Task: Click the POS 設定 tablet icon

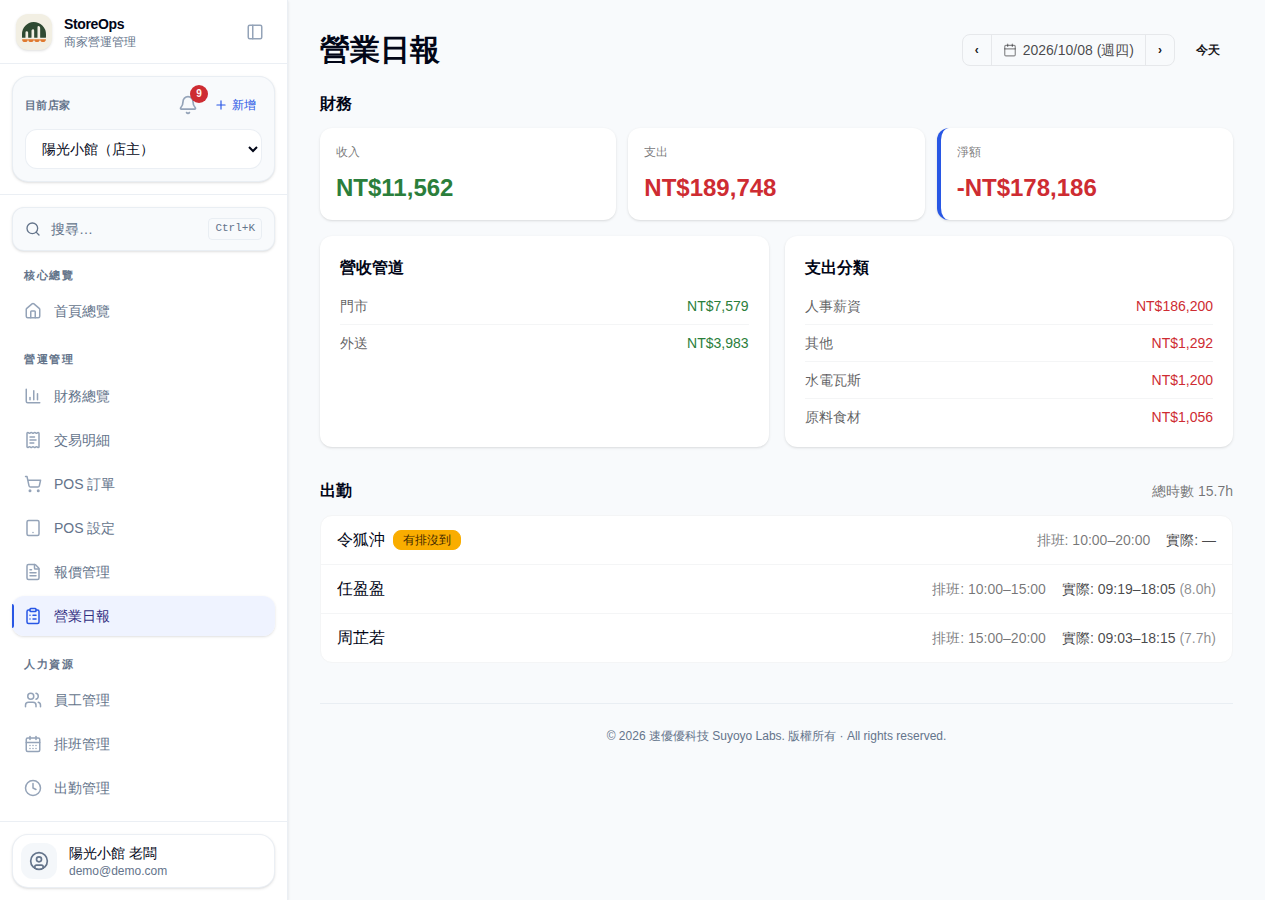Action: (33, 528)
